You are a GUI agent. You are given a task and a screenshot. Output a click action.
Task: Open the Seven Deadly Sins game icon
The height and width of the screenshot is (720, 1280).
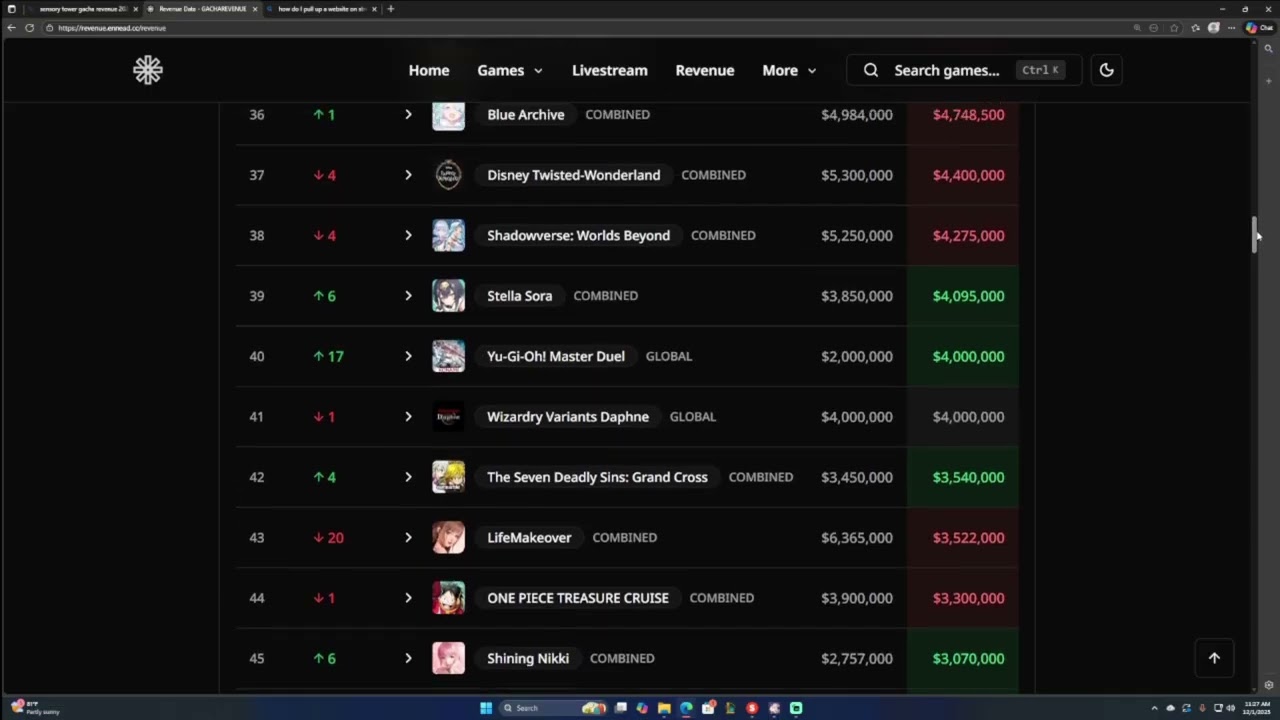point(448,477)
